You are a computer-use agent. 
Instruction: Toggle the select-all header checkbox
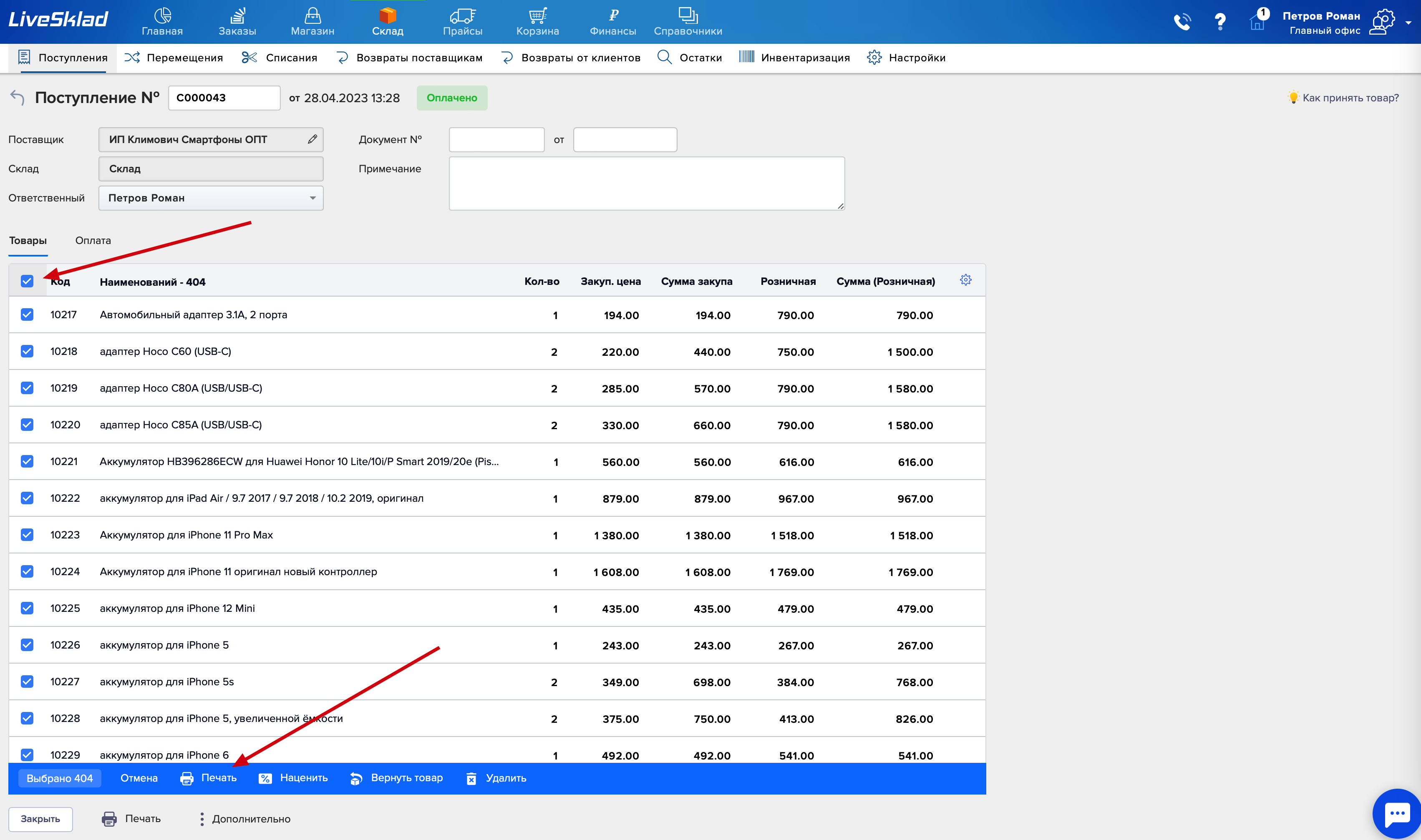coord(27,281)
